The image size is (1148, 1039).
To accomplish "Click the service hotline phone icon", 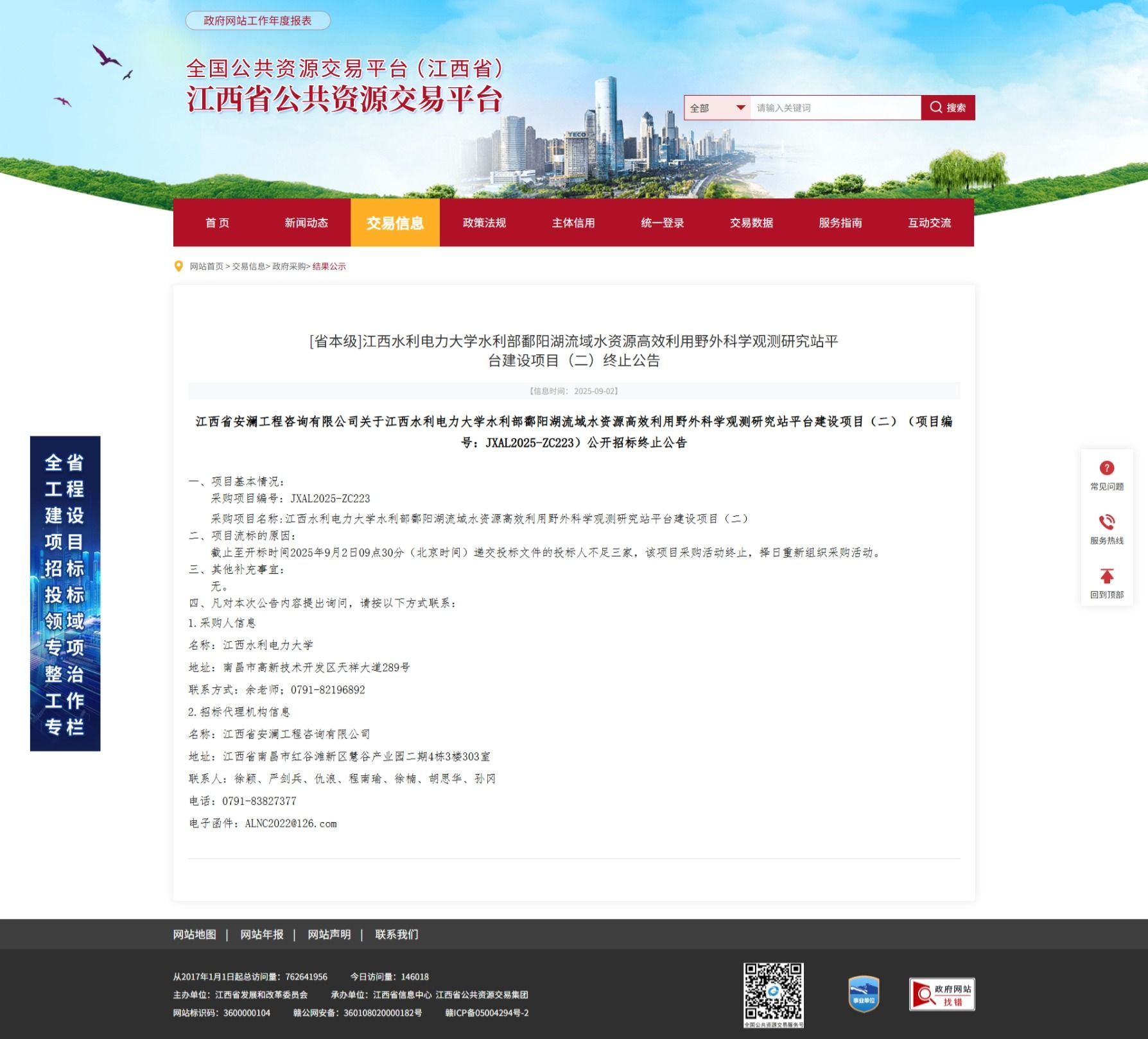I will tap(1106, 522).
